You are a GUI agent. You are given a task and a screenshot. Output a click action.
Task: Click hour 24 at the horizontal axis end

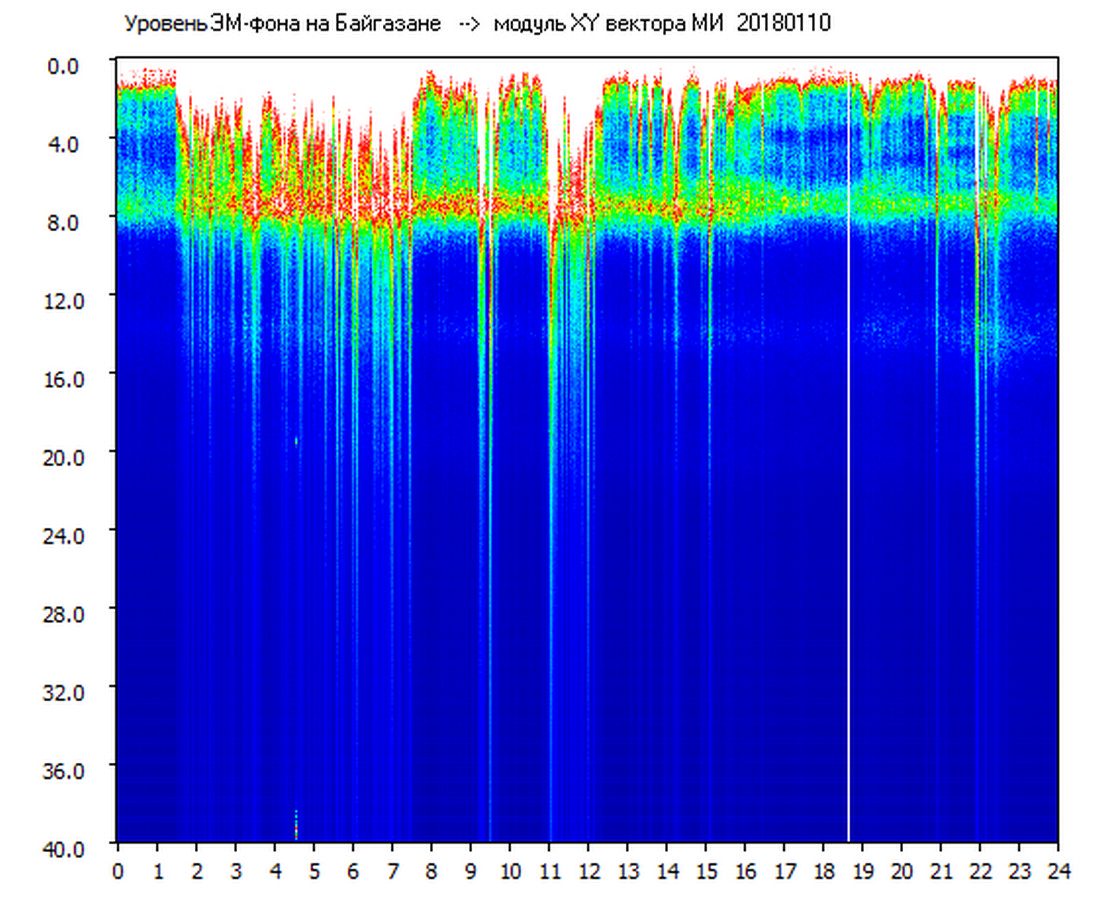pyautogui.click(x=1057, y=871)
